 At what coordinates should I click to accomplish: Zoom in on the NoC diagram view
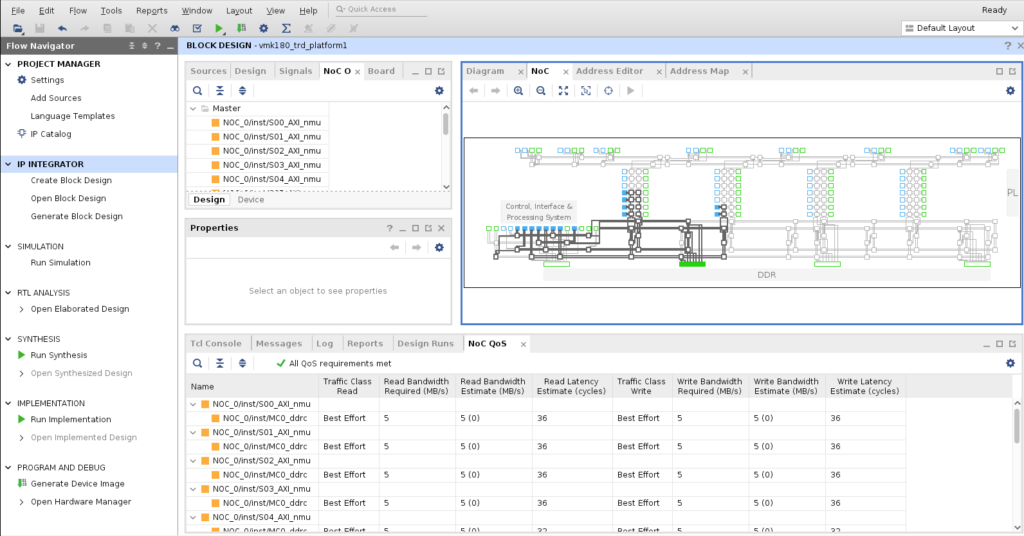tap(518, 90)
